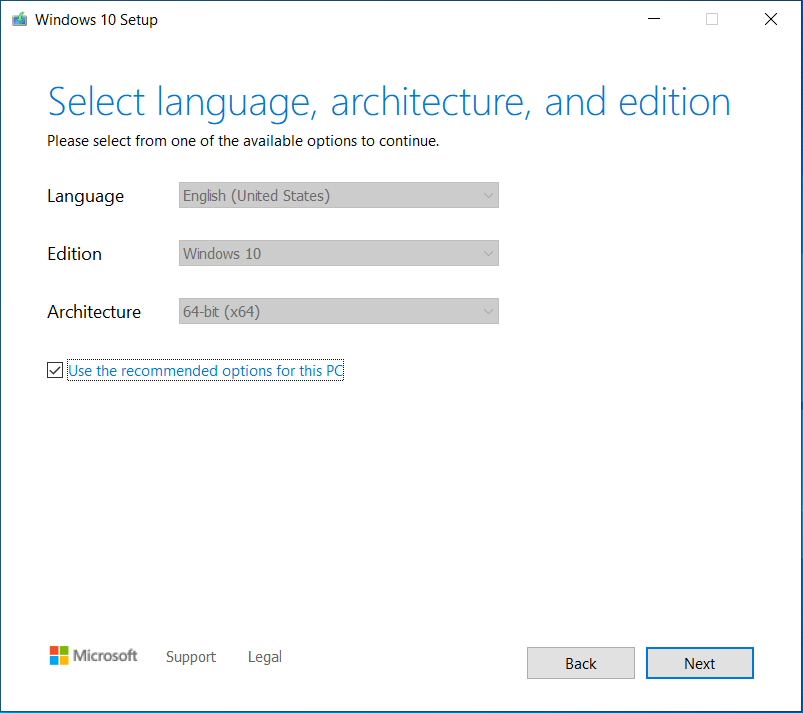Go to the Next setup step
The image size is (803, 713).
point(700,663)
